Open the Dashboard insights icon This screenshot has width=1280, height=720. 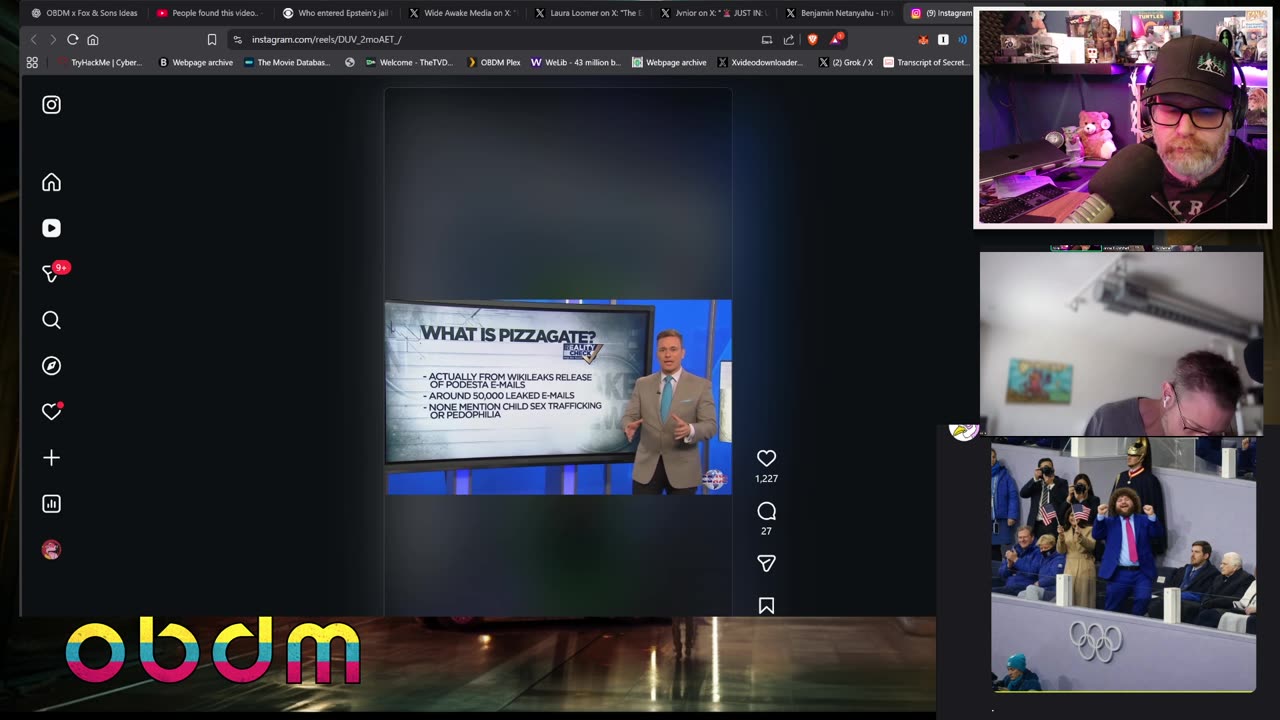(51, 504)
